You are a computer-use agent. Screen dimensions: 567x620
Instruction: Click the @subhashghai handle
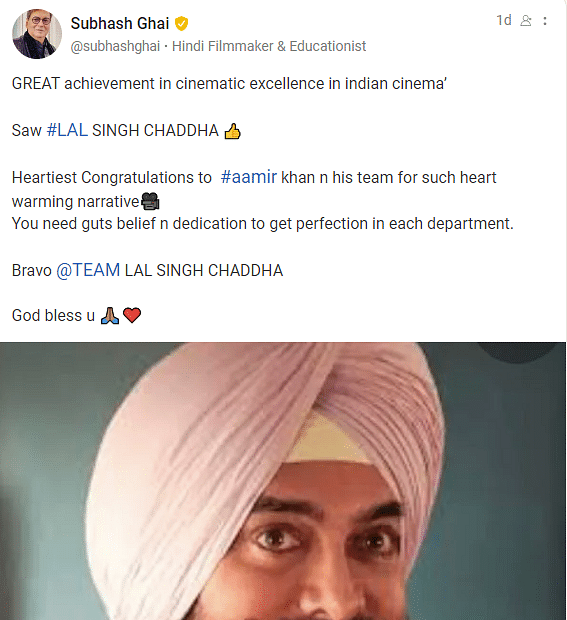click(115, 46)
